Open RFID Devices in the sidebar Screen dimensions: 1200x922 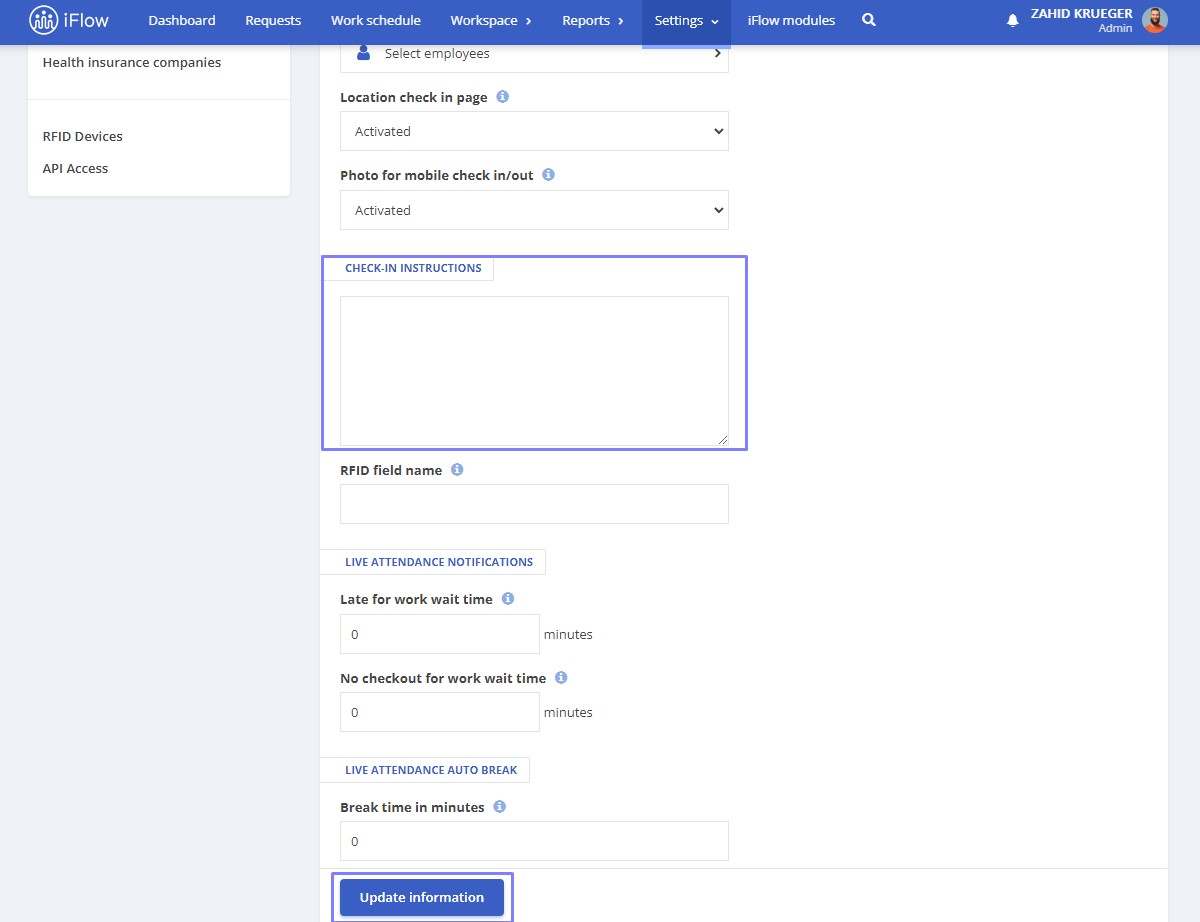[x=83, y=136]
